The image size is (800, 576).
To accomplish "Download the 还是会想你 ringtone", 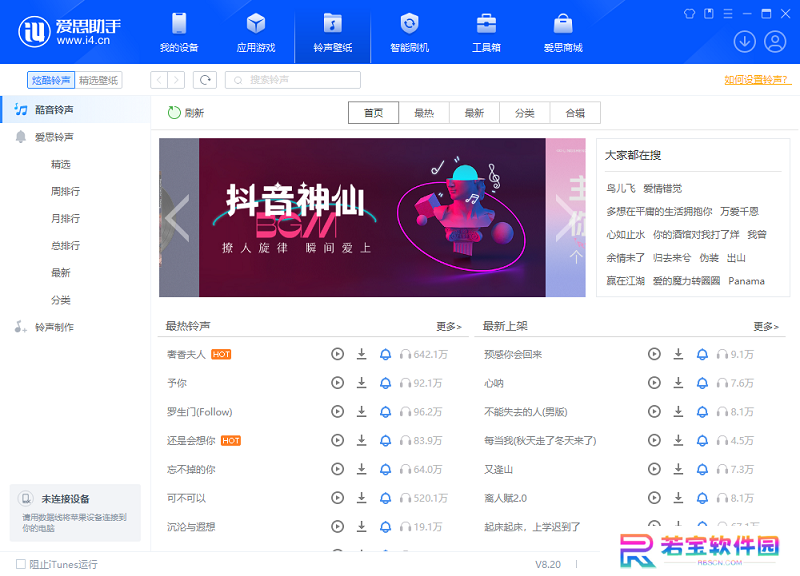I will pyautogui.click(x=361, y=440).
